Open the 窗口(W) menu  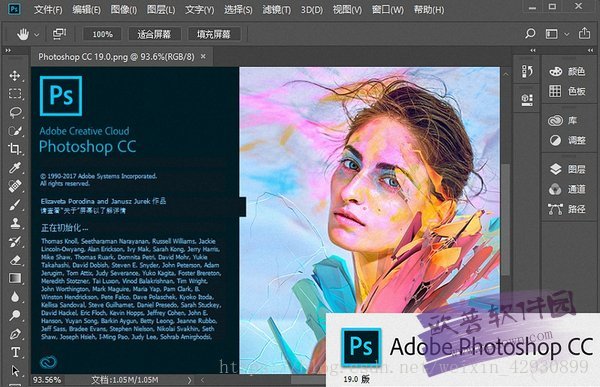(x=388, y=10)
